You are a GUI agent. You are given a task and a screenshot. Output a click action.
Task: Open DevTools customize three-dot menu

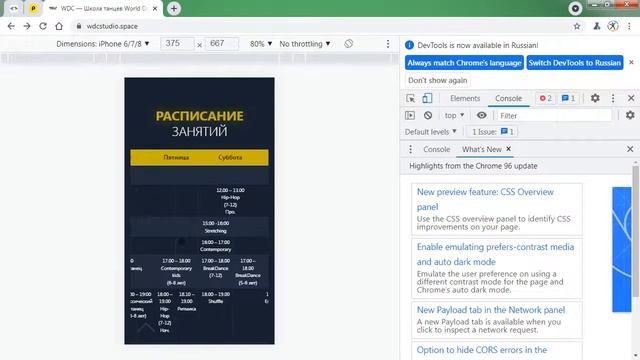(613, 98)
